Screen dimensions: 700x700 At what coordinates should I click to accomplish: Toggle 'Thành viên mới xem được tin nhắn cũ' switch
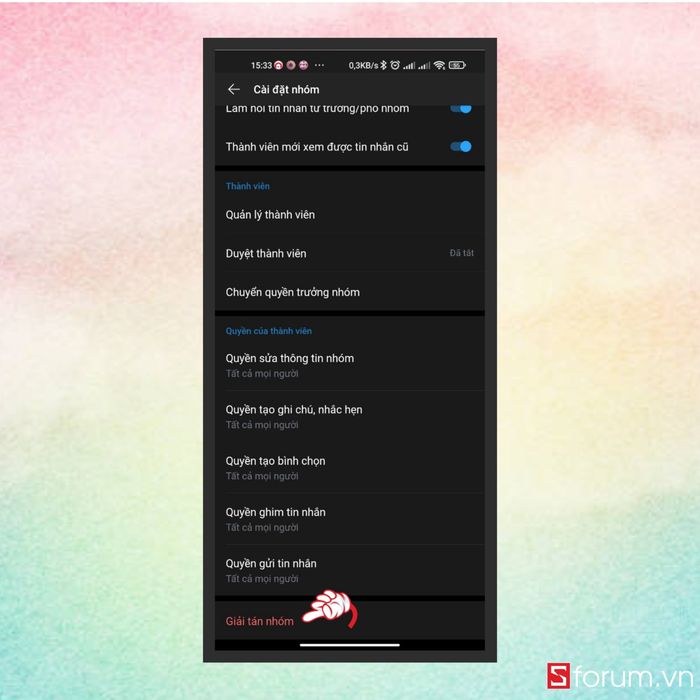pyautogui.click(x=461, y=146)
